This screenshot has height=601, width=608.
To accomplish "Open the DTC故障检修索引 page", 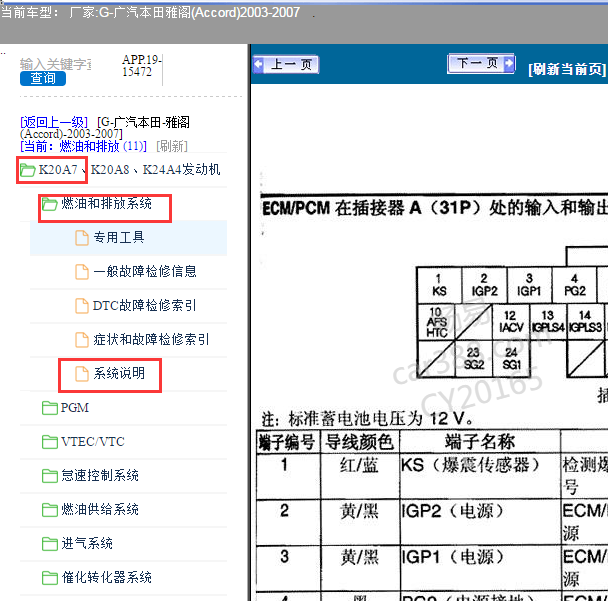I will tap(144, 306).
